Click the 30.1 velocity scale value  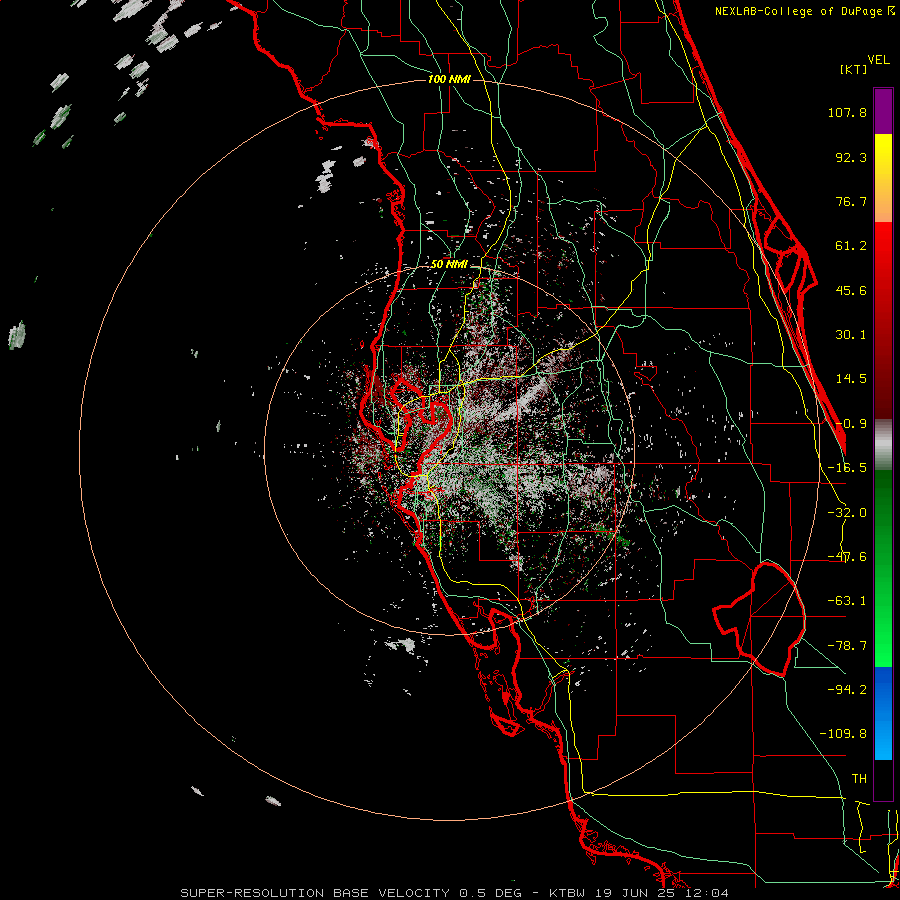point(851,335)
